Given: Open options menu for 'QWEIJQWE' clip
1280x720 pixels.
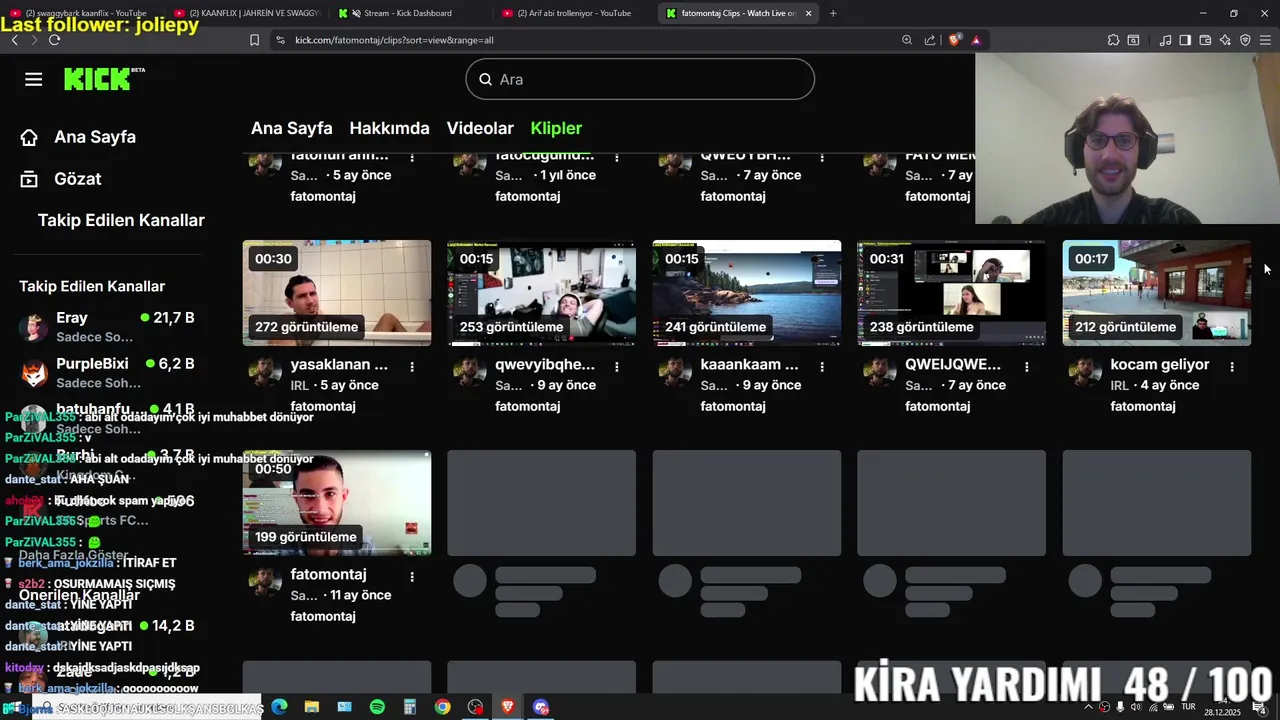Looking at the screenshot, I should pyautogui.click(x=1027, y=367).
